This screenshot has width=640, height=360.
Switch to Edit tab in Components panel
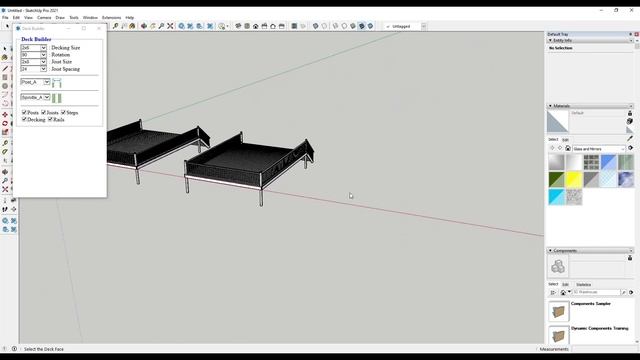(x=565, y=284)
